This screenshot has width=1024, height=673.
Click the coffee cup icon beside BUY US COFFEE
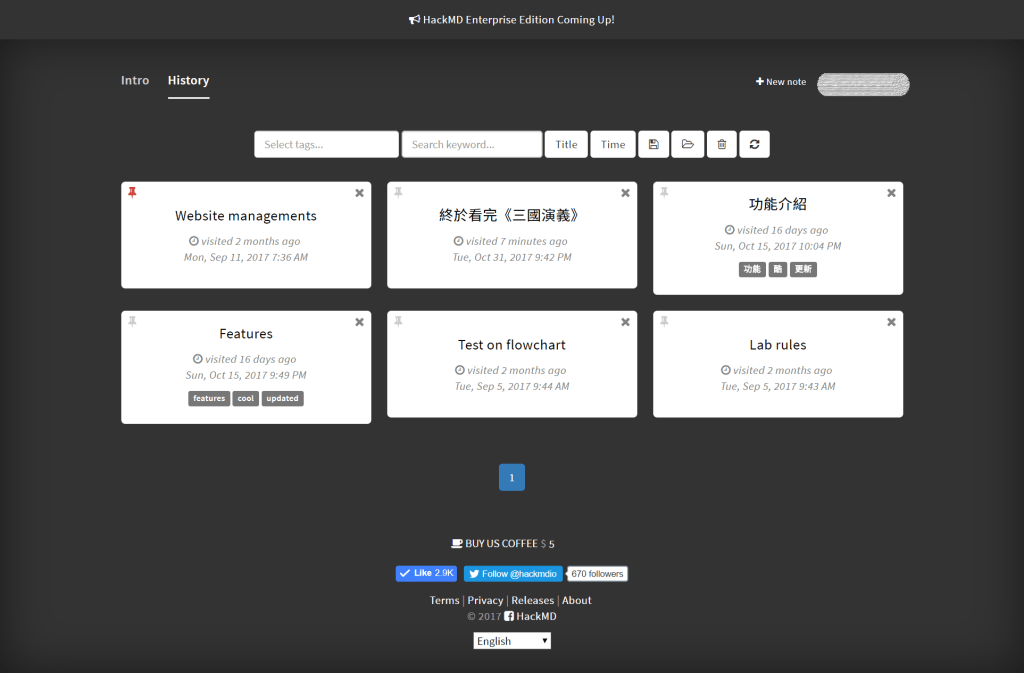(455, 543)
